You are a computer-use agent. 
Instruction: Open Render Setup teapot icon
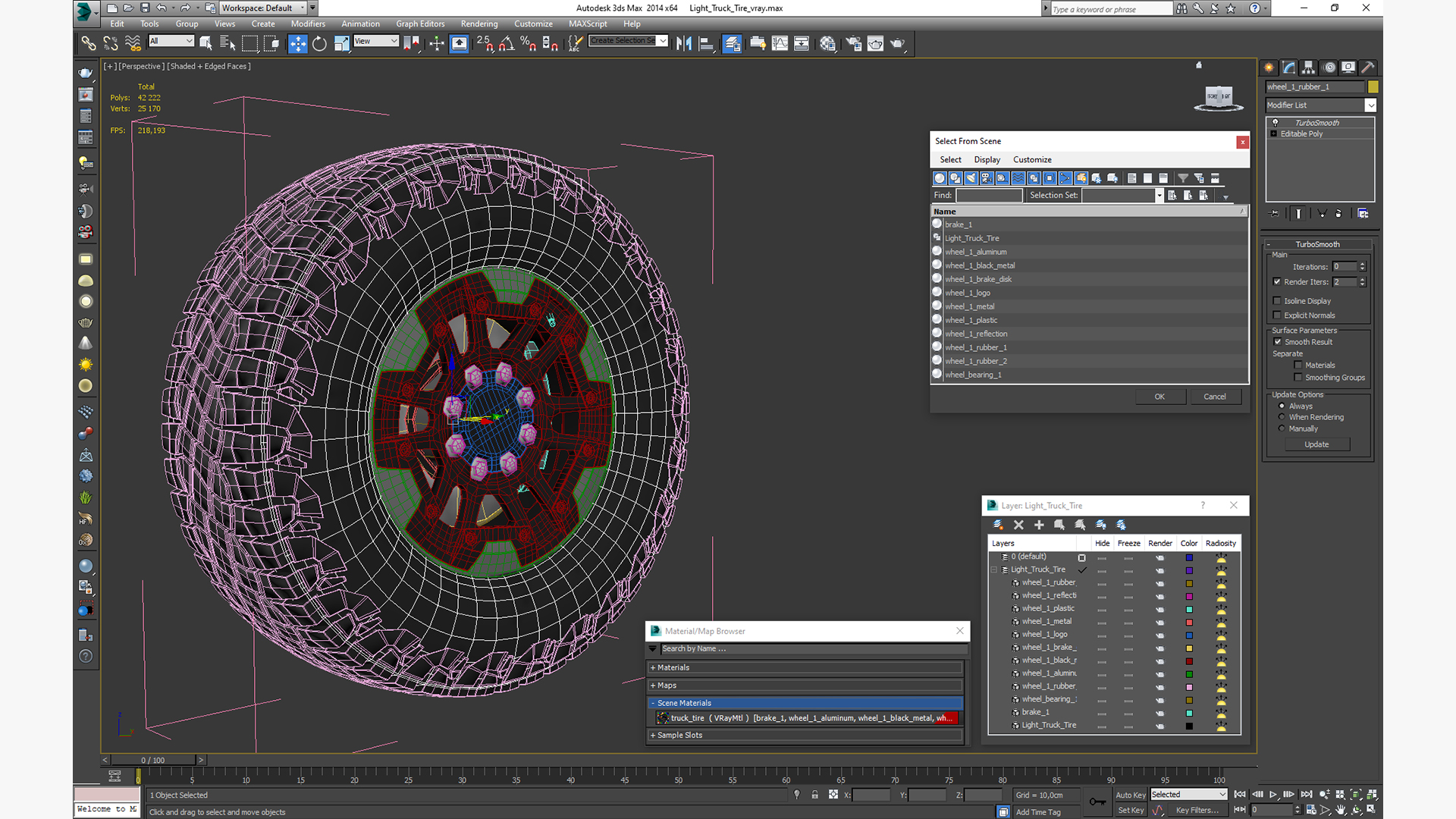853,44
